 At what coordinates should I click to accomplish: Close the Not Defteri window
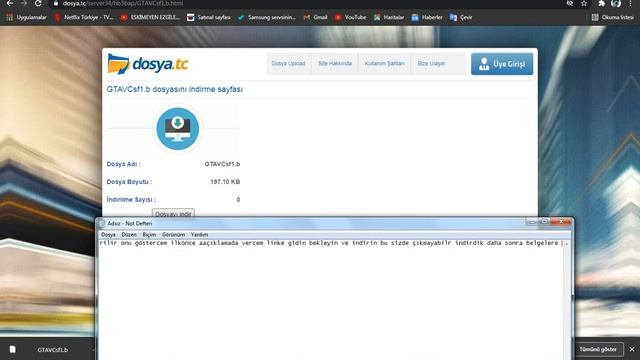point(561,222)
